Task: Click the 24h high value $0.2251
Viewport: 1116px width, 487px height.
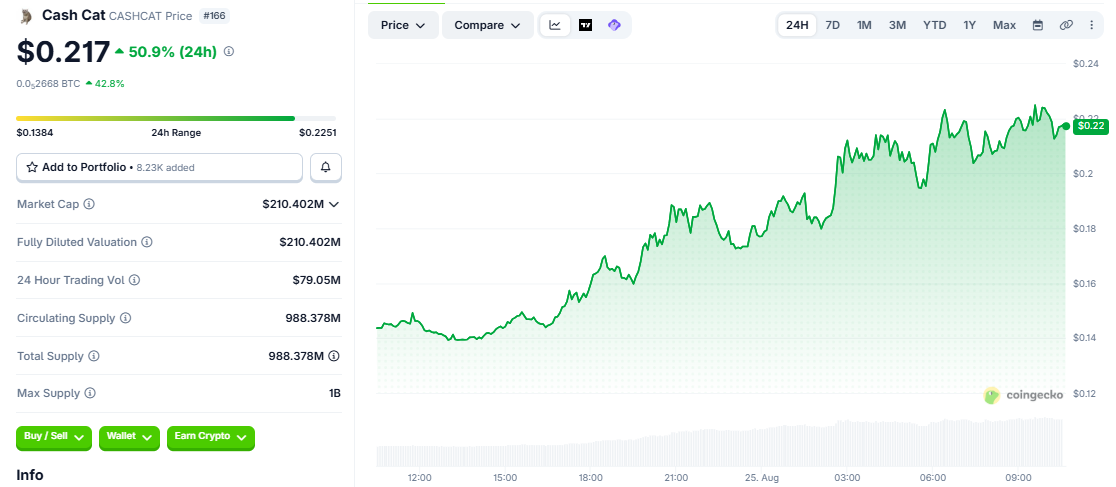Action: click(x=317, y=132)
